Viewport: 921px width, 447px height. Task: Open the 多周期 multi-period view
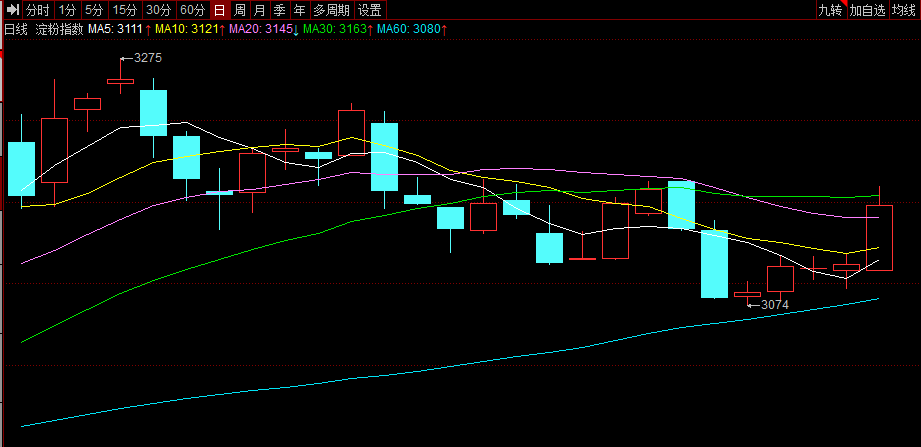(332, 9)
